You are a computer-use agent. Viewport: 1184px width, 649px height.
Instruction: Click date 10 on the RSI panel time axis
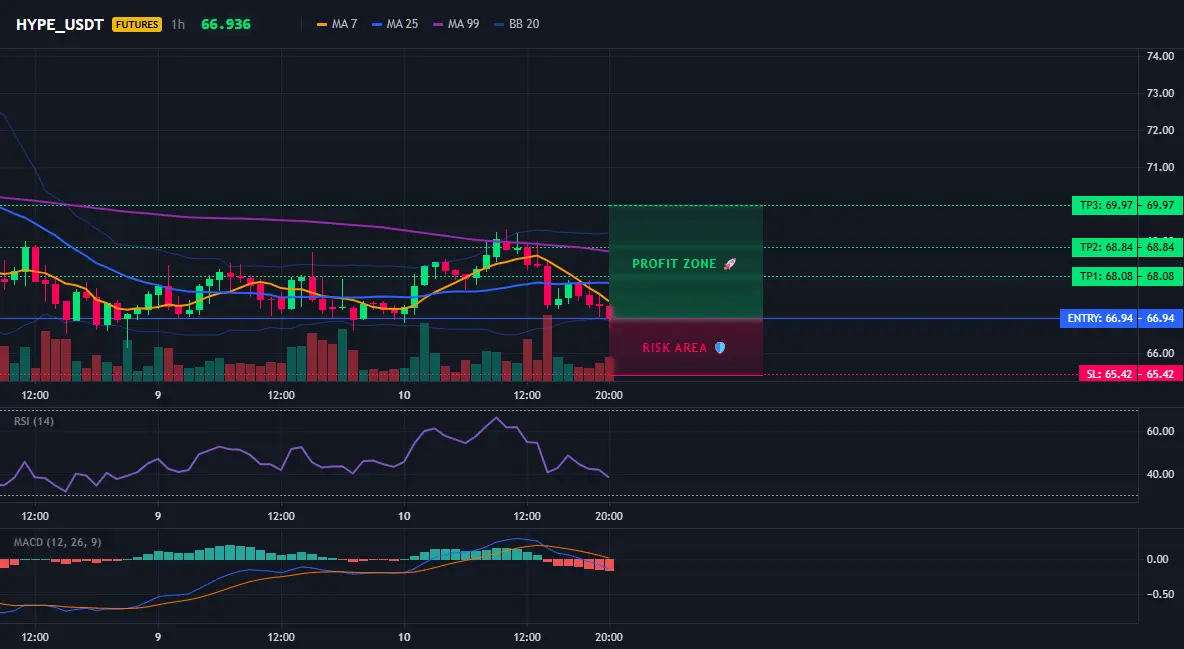(x=404, y=516)
